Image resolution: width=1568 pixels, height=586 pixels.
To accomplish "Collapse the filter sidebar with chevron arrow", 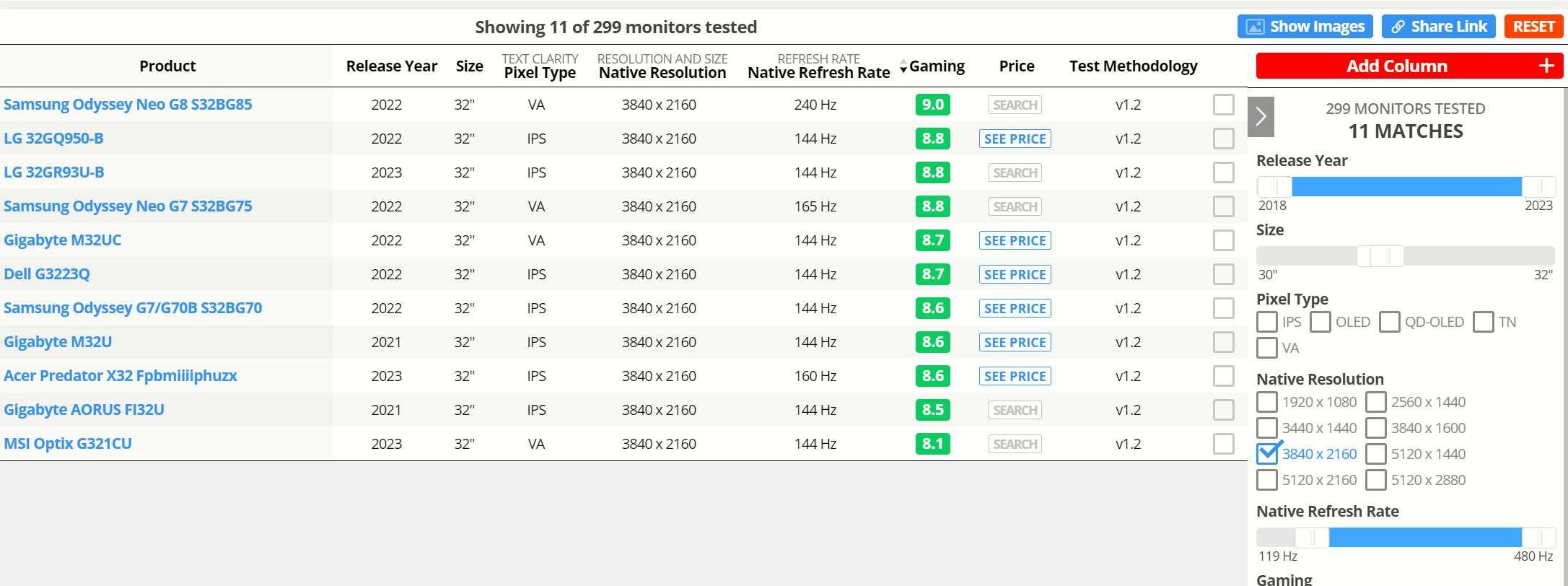I will click(1261, 116).
